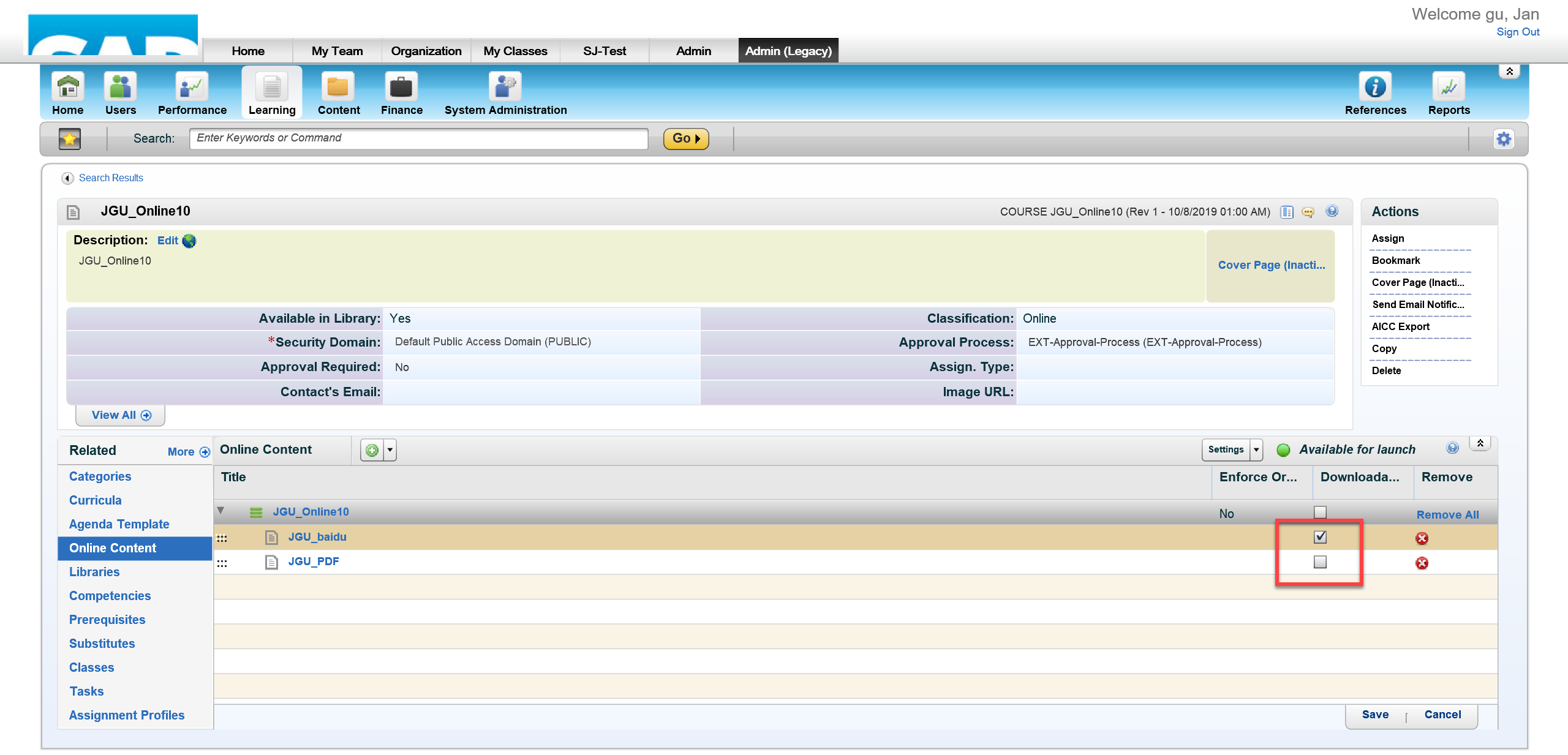Open the JGU_PDF content link
1568x755 pixels.
click(314, 562)
